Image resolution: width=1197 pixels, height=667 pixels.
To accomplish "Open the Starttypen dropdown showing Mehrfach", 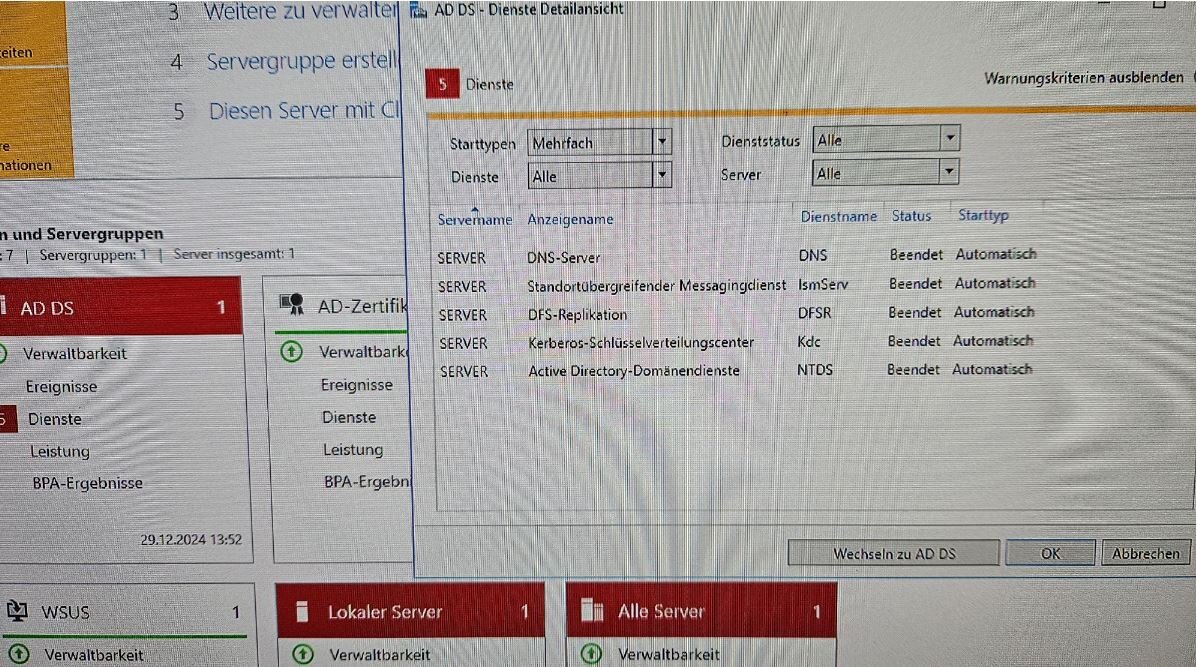I will 599,142.
